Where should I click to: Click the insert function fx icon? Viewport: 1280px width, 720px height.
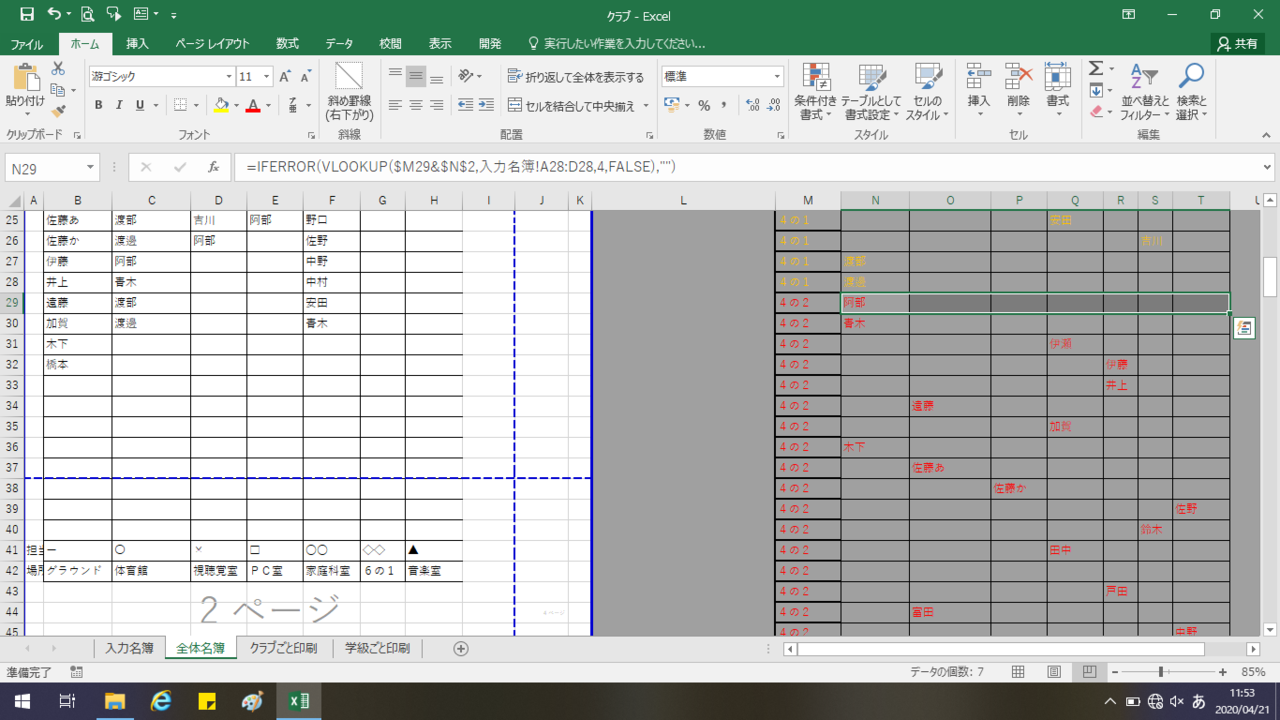tap(213, 168)
